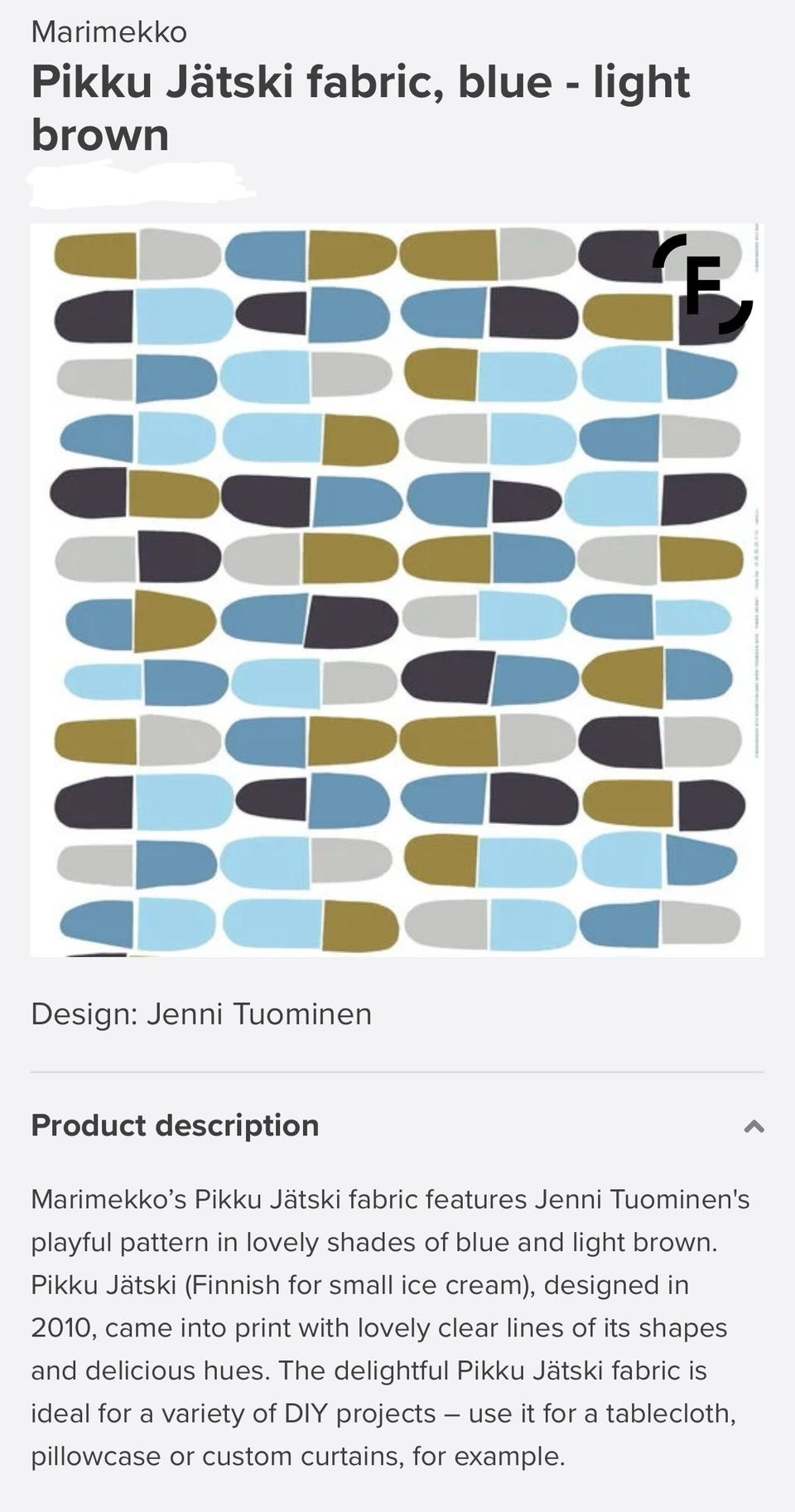This screenshot has height=1512, width=795.
Task: Click the year 2010 in the description
Action: click(x=63, y=1327)
